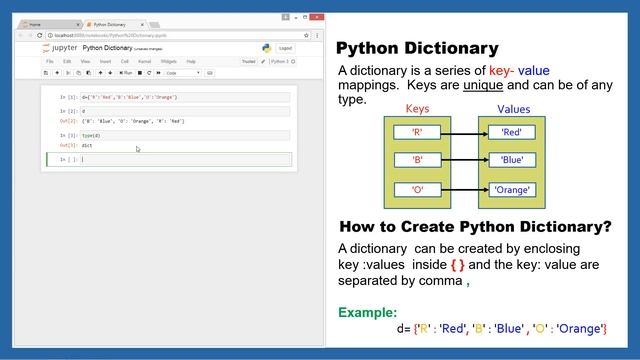Open the Insert menu in Jupyter
Image resolution: width=640 pixels, height=360 pixels.
pos(105,62)
